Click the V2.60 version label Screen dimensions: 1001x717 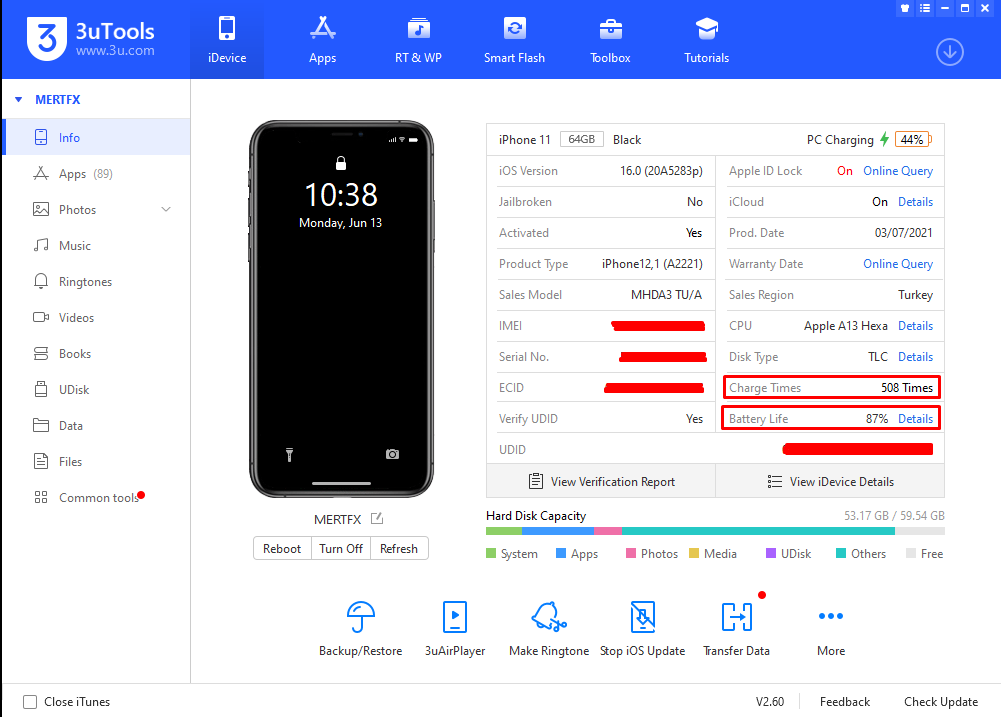[x=770, y=702]
